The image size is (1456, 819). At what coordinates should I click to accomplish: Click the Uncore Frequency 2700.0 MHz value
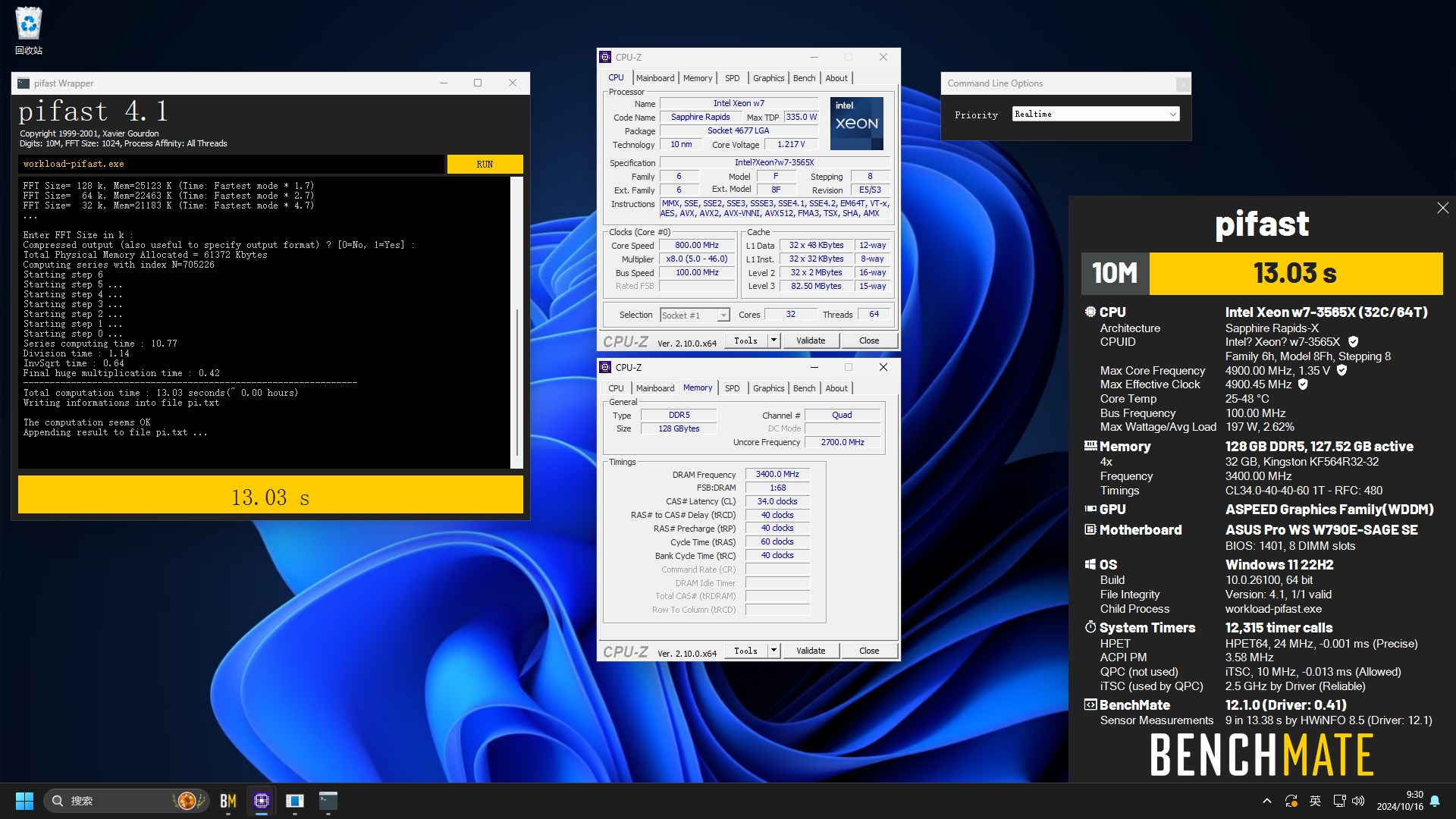(x=843, y=442)
